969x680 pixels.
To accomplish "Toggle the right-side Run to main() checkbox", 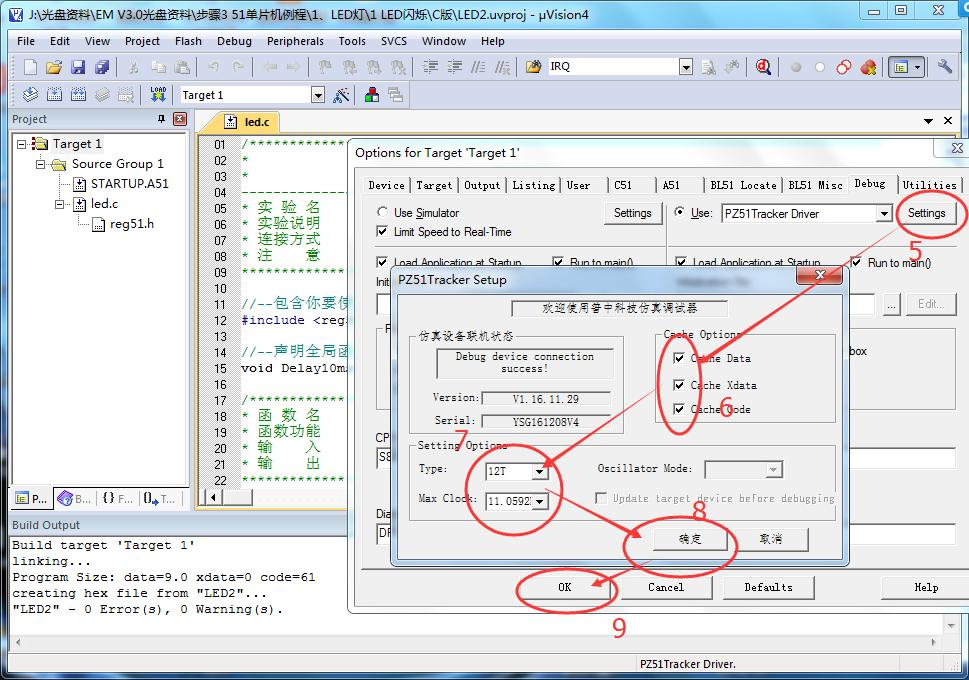I will click(x=857, y=262).
